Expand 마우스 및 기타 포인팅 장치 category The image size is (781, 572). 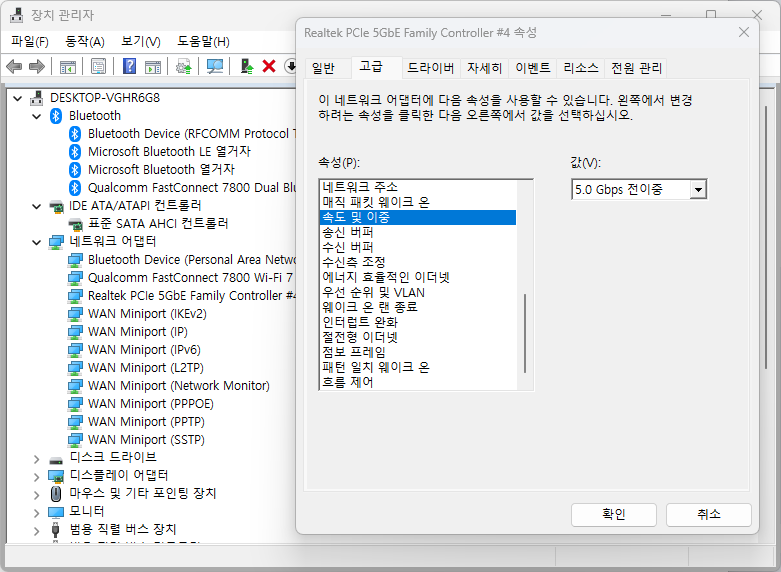36,495
